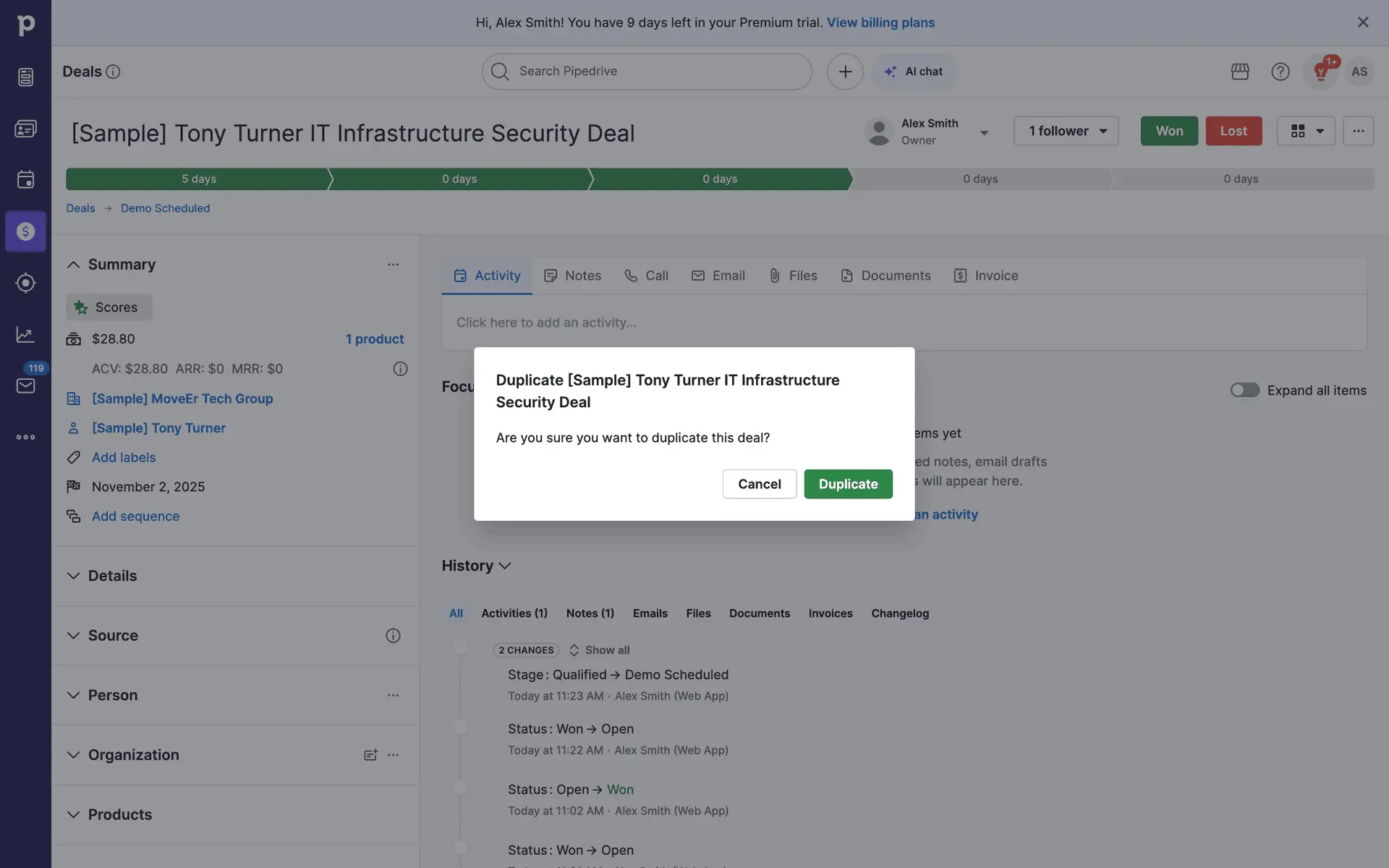Viewport: 1389px width, 868px height.
Task: Open View billing plans link
Action: coord(880,22)
